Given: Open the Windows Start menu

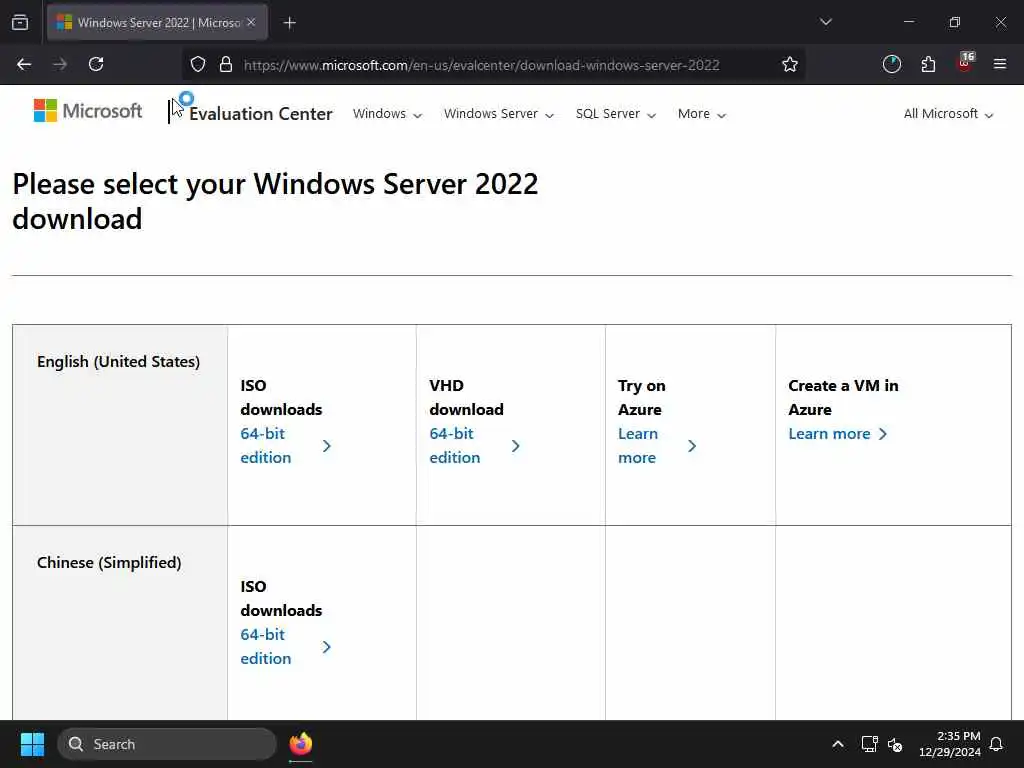Looking at the screenshot, I should (32, 744).
